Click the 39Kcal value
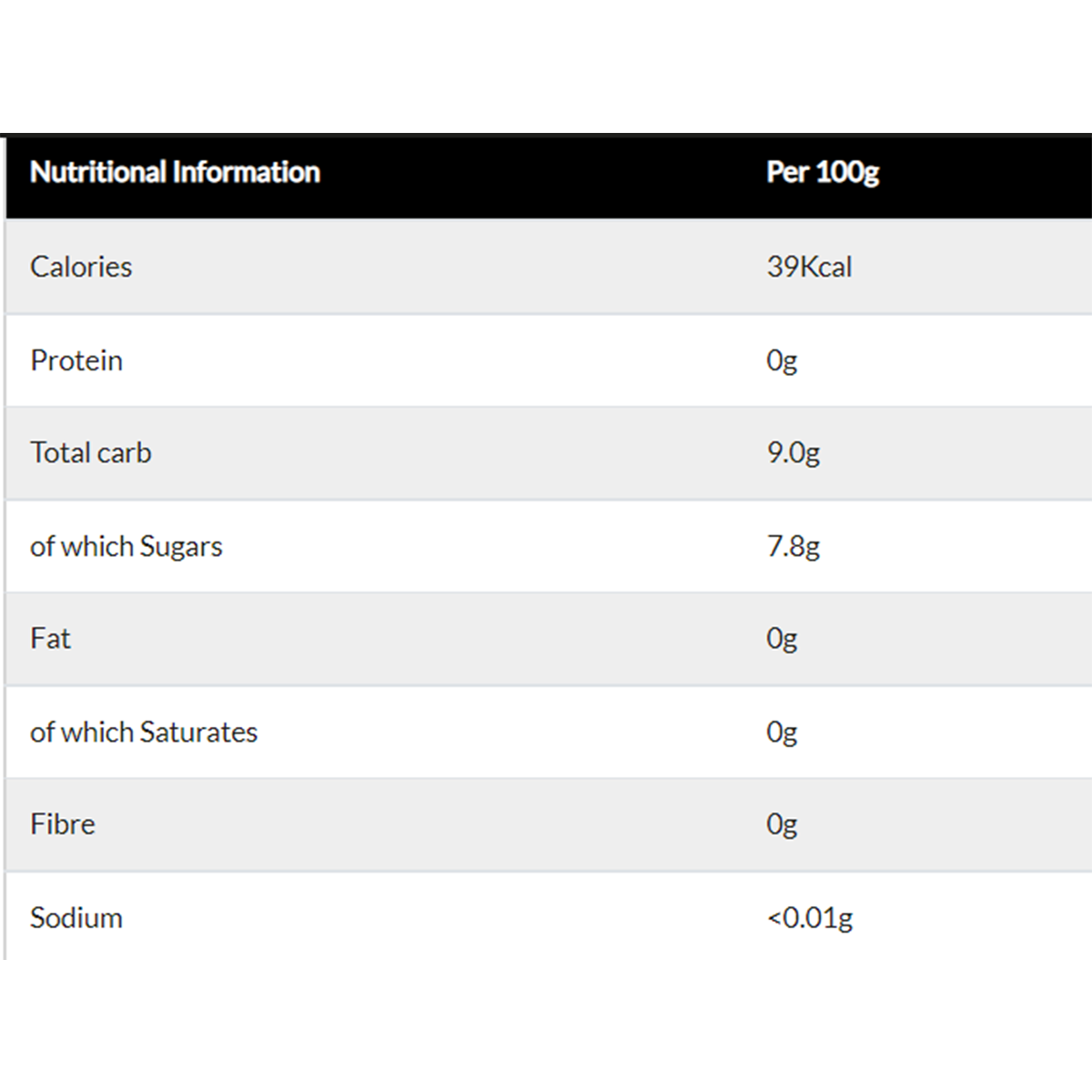Screen dimensions: 1092x1092 pos(809,267)
